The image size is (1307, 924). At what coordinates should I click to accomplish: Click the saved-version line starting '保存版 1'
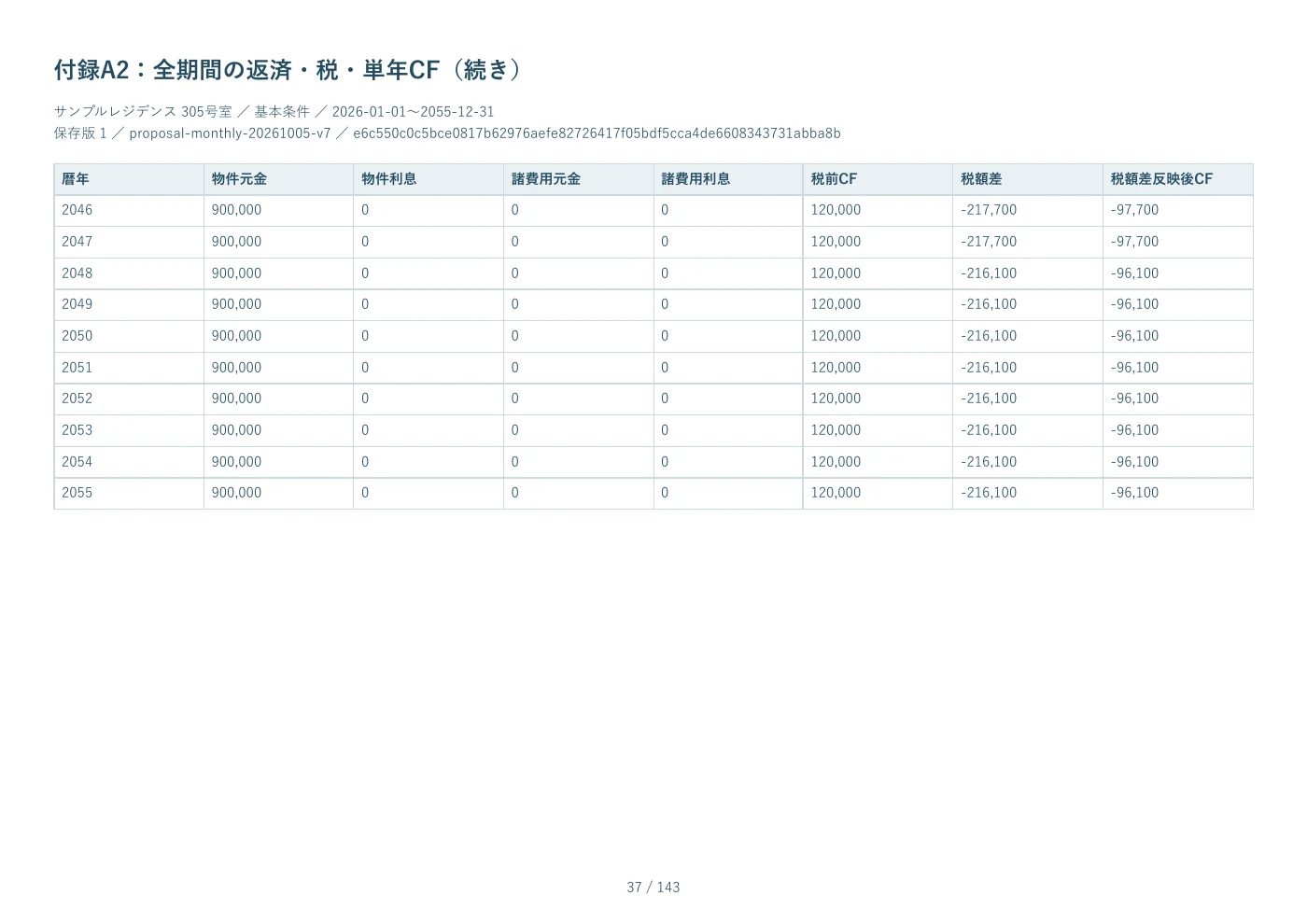[x=447, y=133]
